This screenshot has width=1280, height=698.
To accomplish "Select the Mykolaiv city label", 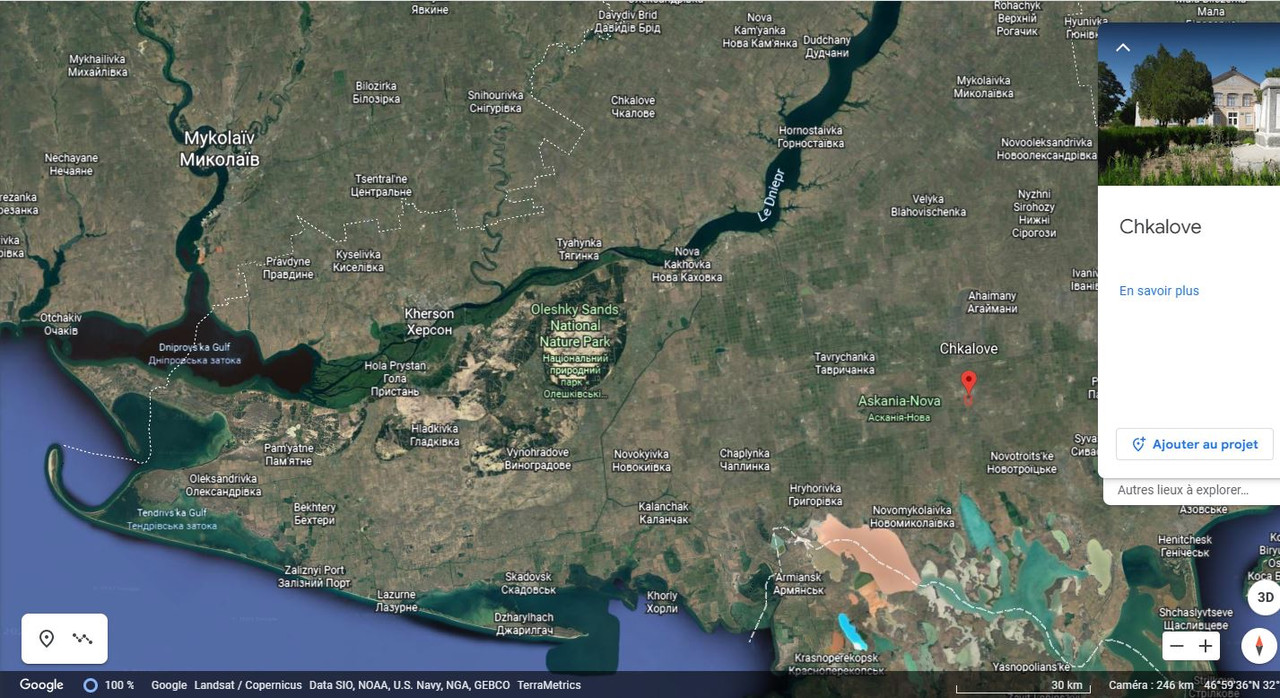I will (219, 149).
